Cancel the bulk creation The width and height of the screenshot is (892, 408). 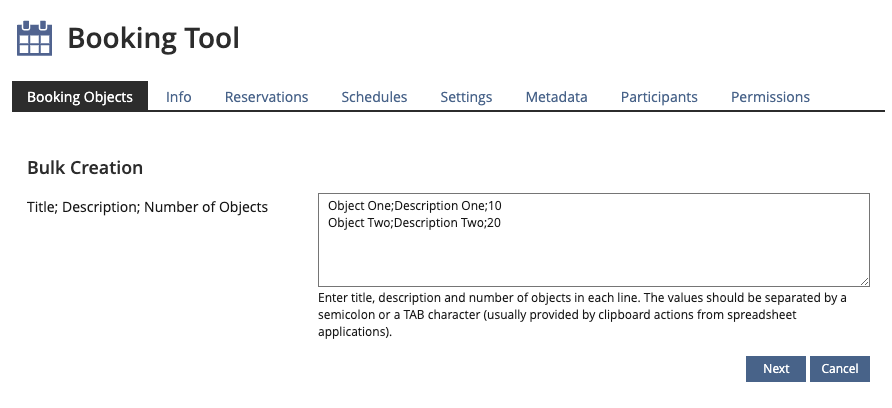839,369
